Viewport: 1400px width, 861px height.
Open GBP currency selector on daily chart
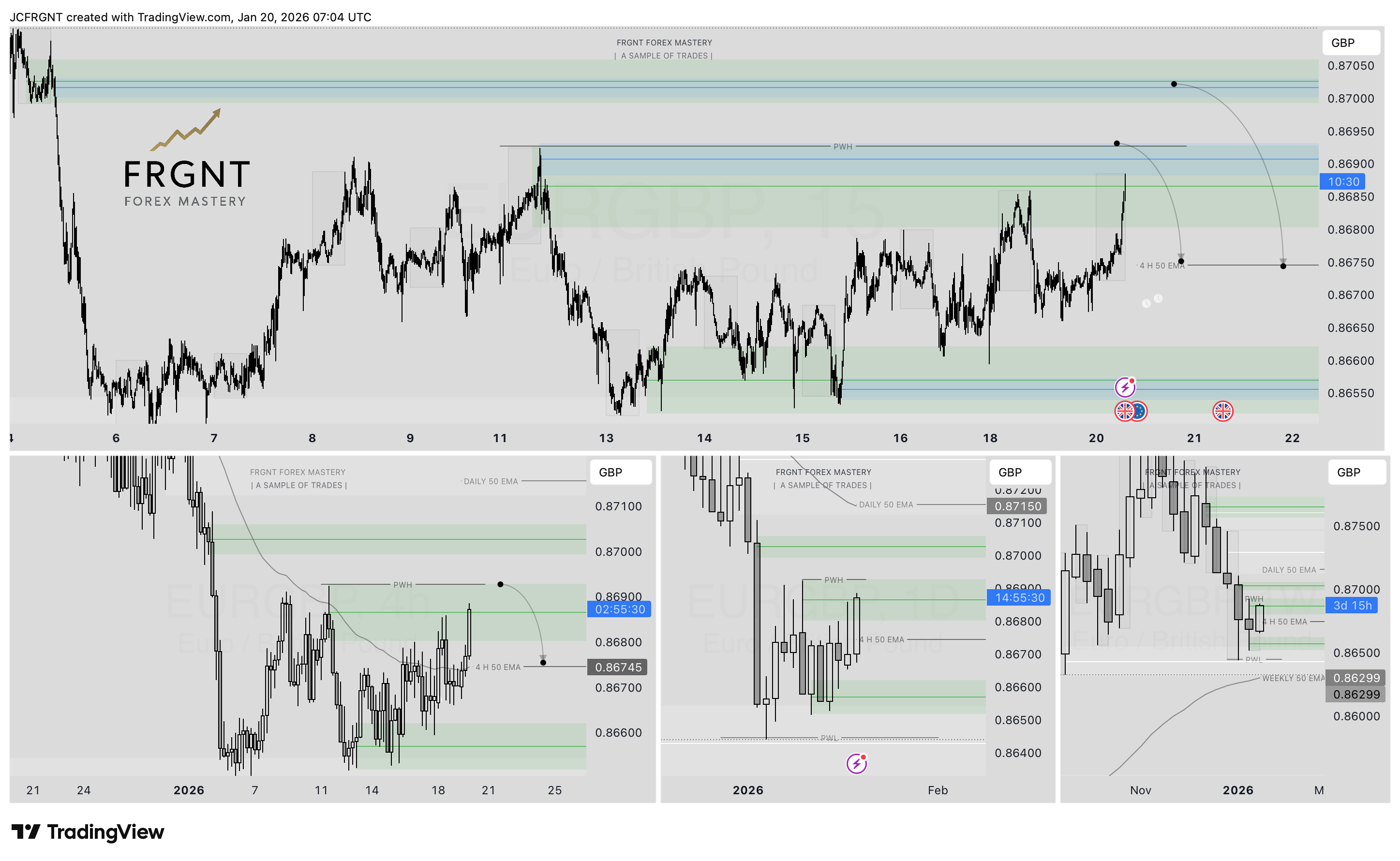pos(1020,472)
